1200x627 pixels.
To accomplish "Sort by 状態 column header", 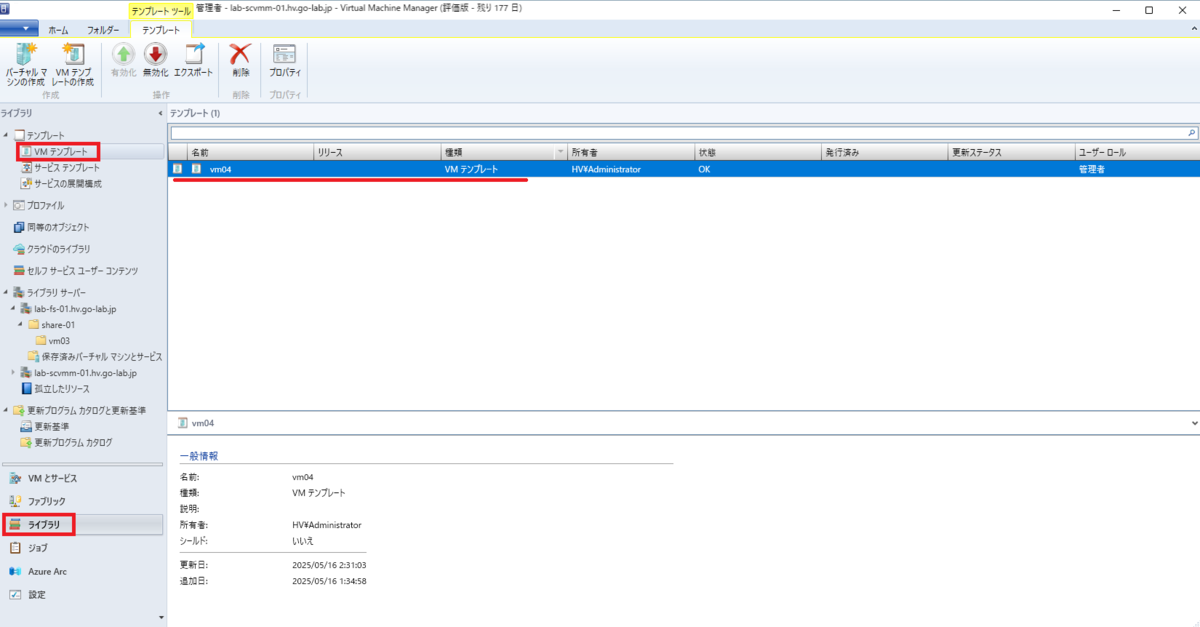I will 758,153.
